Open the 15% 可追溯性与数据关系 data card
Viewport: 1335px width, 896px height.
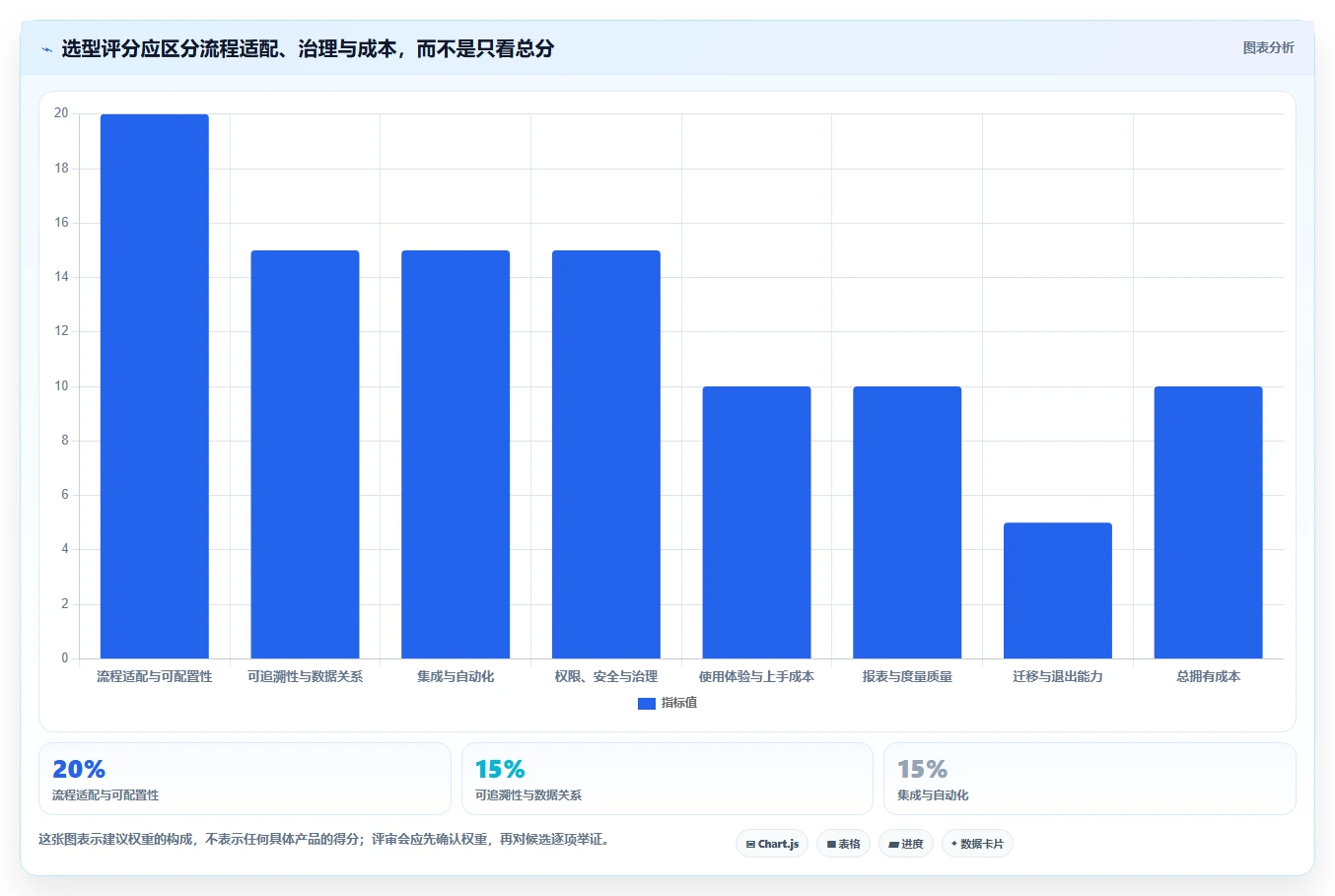(667, 779)
